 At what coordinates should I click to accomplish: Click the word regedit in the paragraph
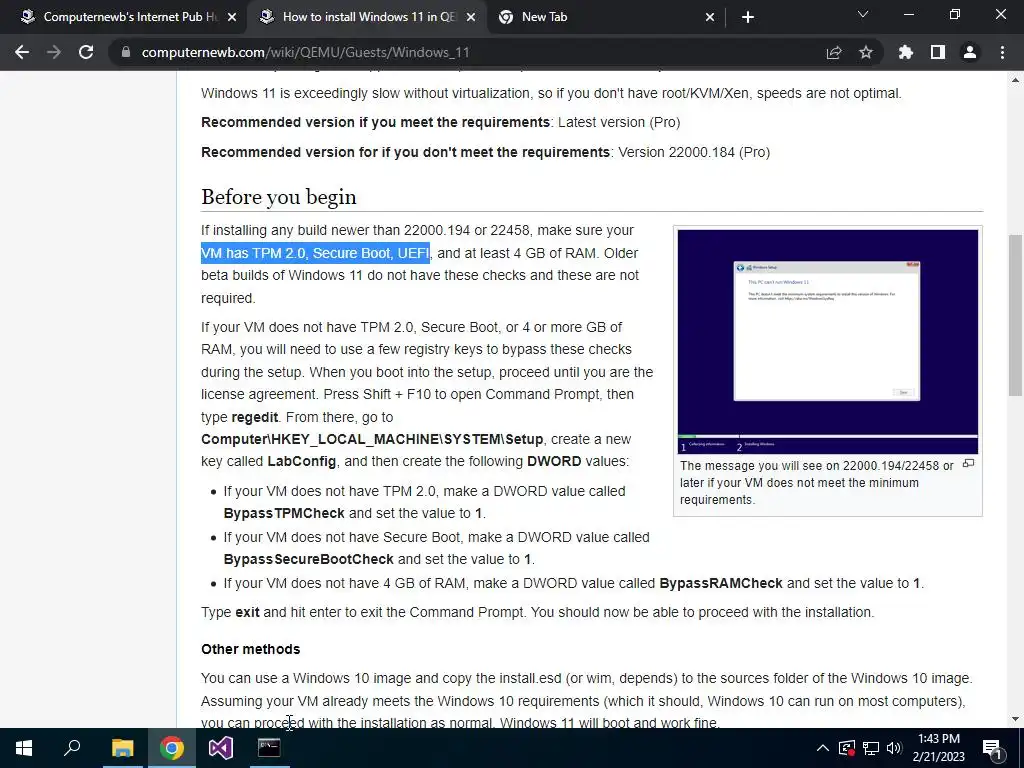click(255, 417)
